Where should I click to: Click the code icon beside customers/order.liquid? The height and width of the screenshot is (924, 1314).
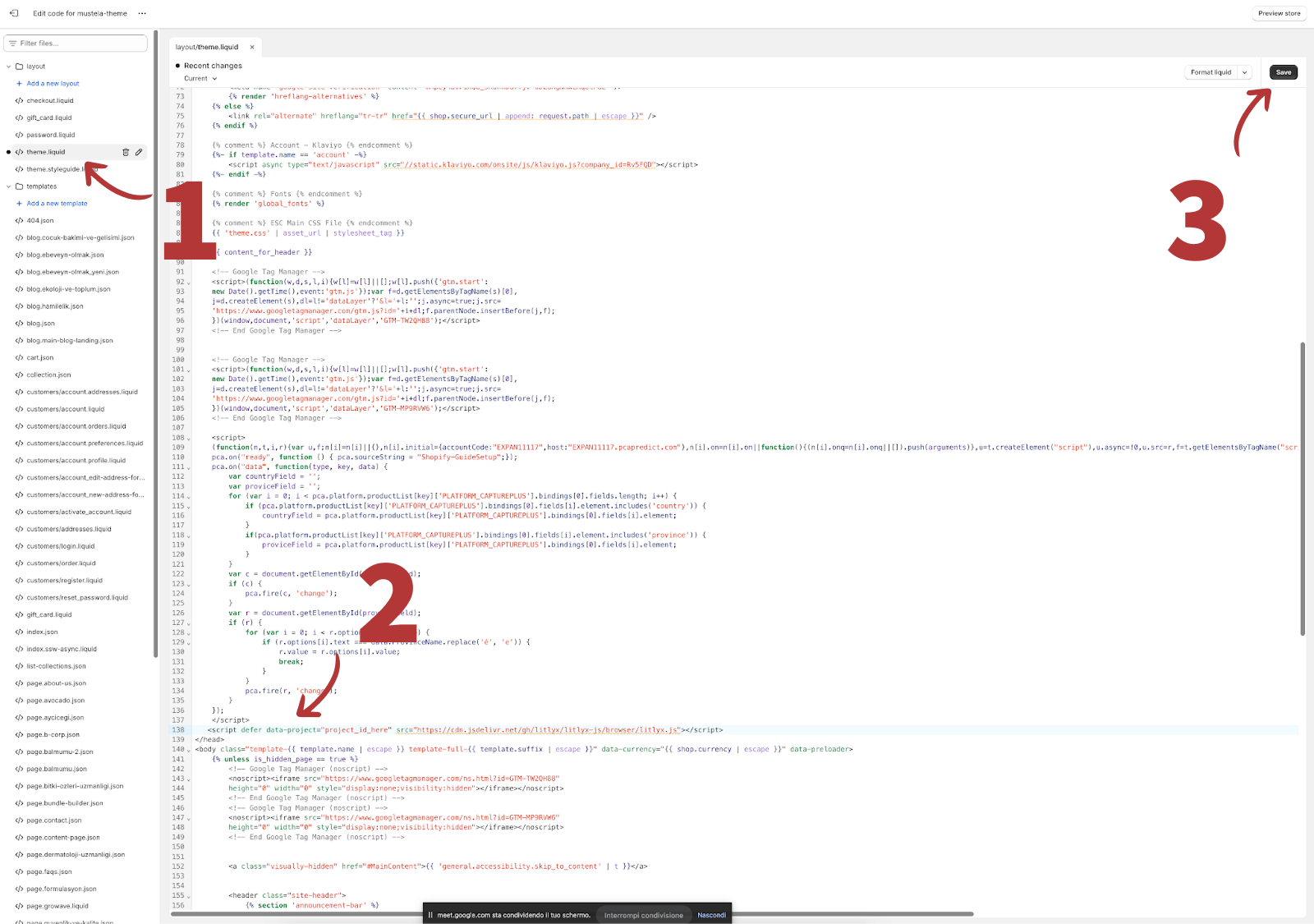(x=19, y=563)
